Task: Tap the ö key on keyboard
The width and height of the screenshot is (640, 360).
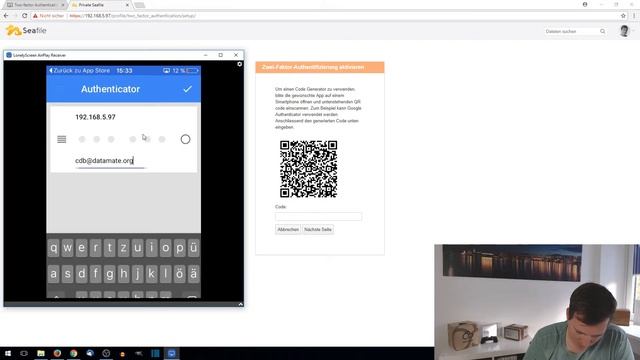Action: (180, 274)
